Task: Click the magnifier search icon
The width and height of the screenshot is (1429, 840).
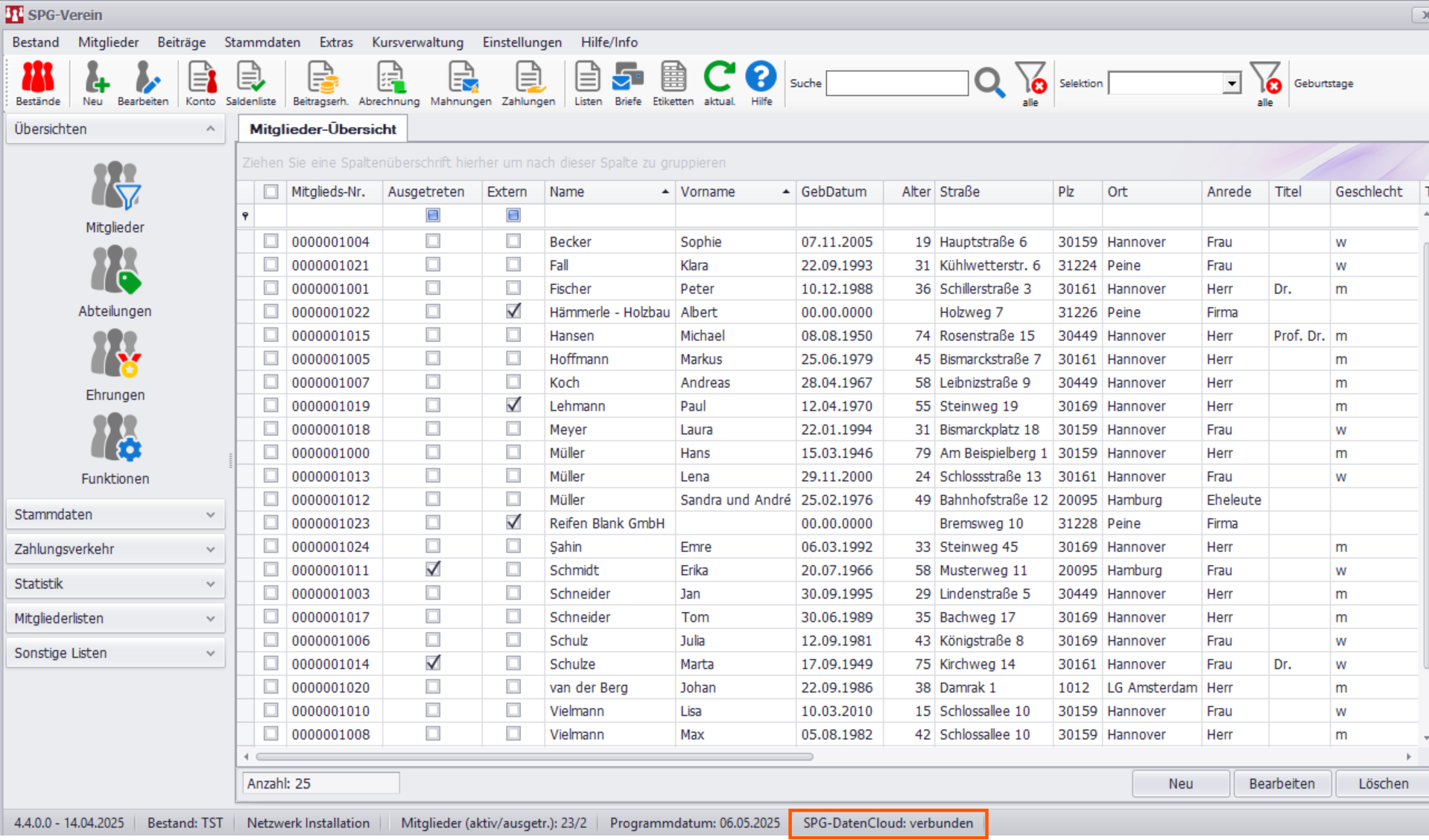Action: pos(989,83)
